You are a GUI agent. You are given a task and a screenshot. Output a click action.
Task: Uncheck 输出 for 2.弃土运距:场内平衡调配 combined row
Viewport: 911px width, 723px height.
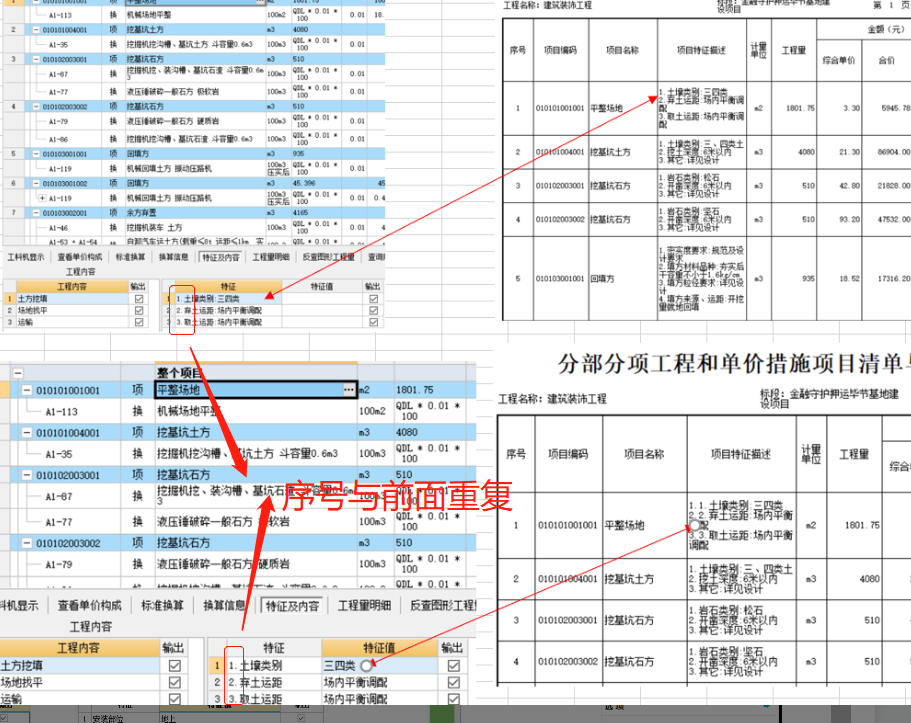374,310
